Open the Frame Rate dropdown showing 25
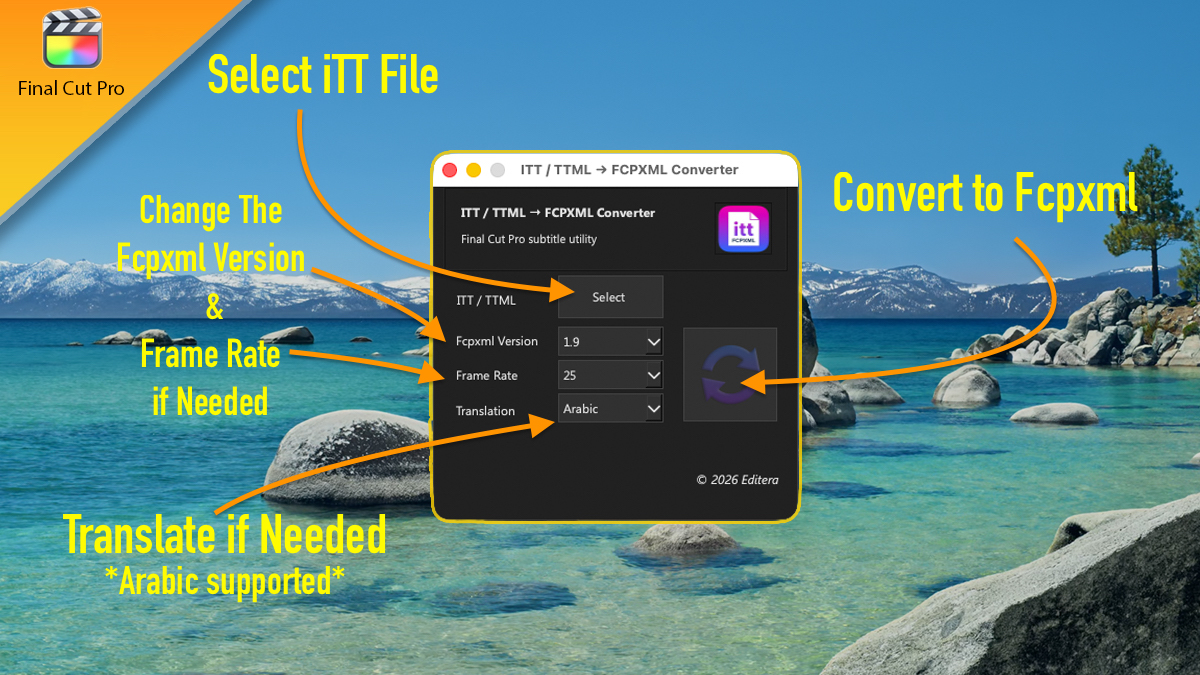 click(610, 374)
